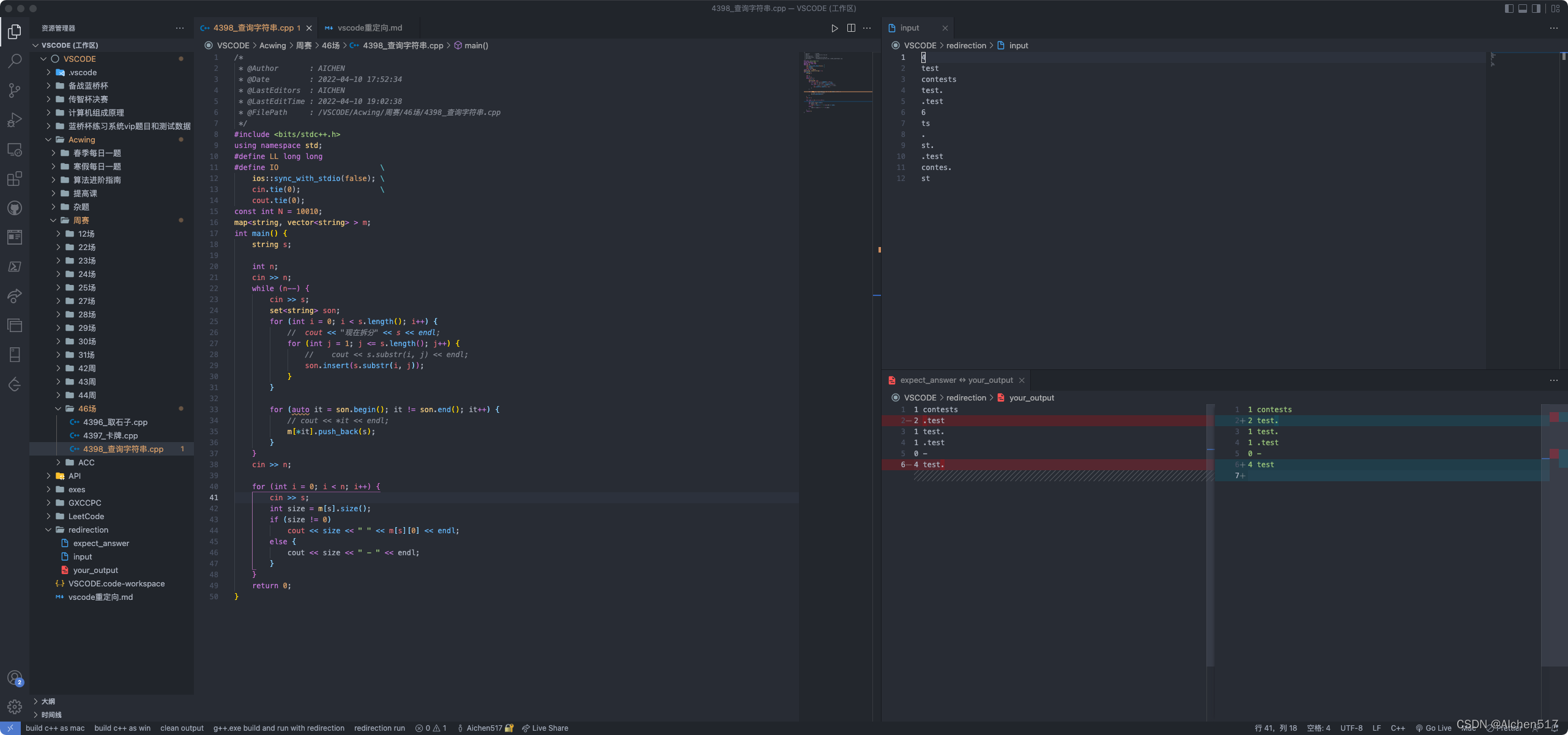Toggle the secondary sidebar layout button
Viewport: 1568px width, 735px height.
1536,9
